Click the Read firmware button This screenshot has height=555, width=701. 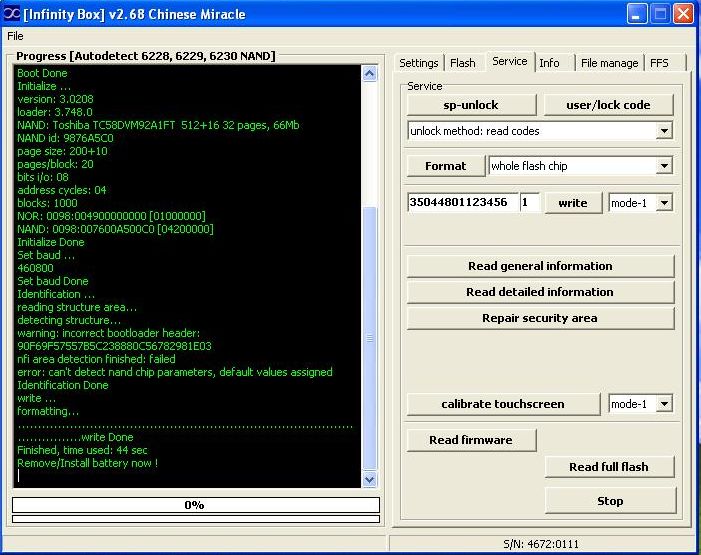pos(471,440)
